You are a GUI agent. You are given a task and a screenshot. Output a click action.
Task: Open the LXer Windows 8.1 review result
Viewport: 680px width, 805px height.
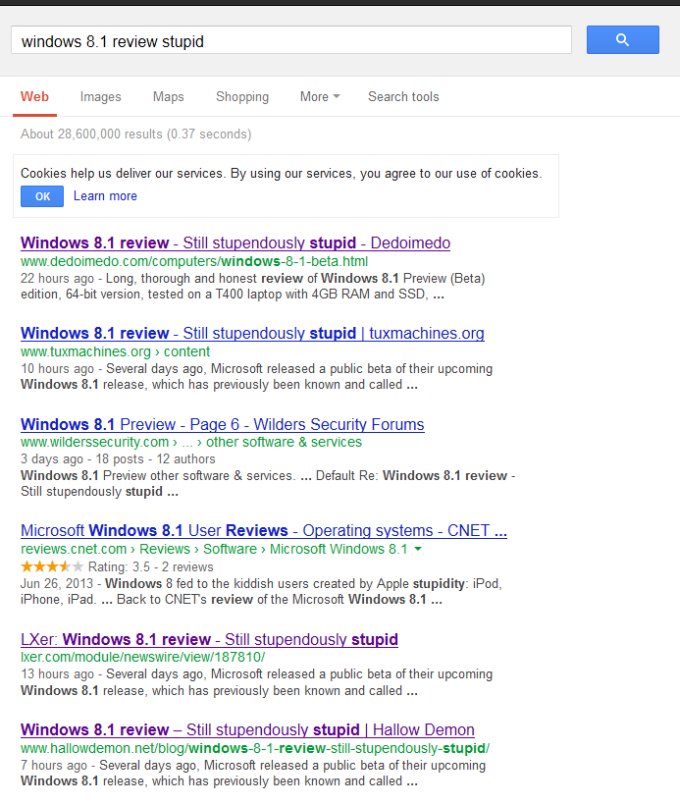[x=209, y=639]
